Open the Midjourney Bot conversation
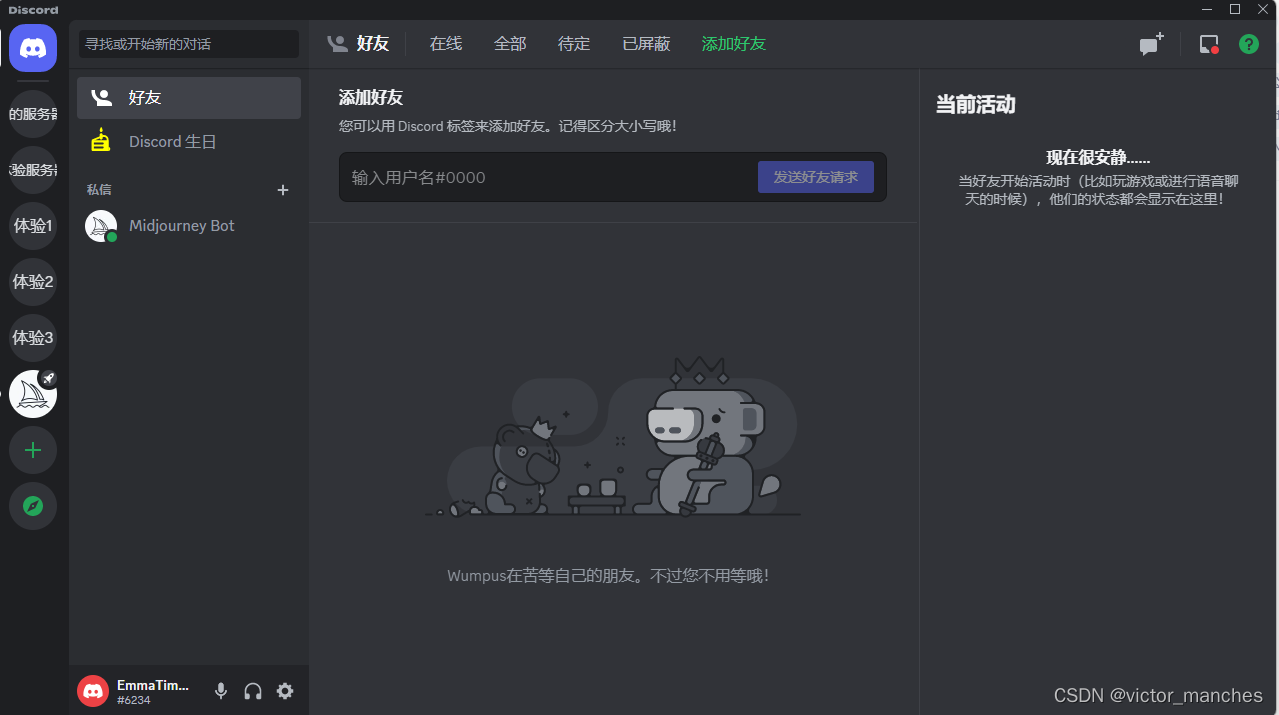1279x715 pixels. click(x=189, y=226)
